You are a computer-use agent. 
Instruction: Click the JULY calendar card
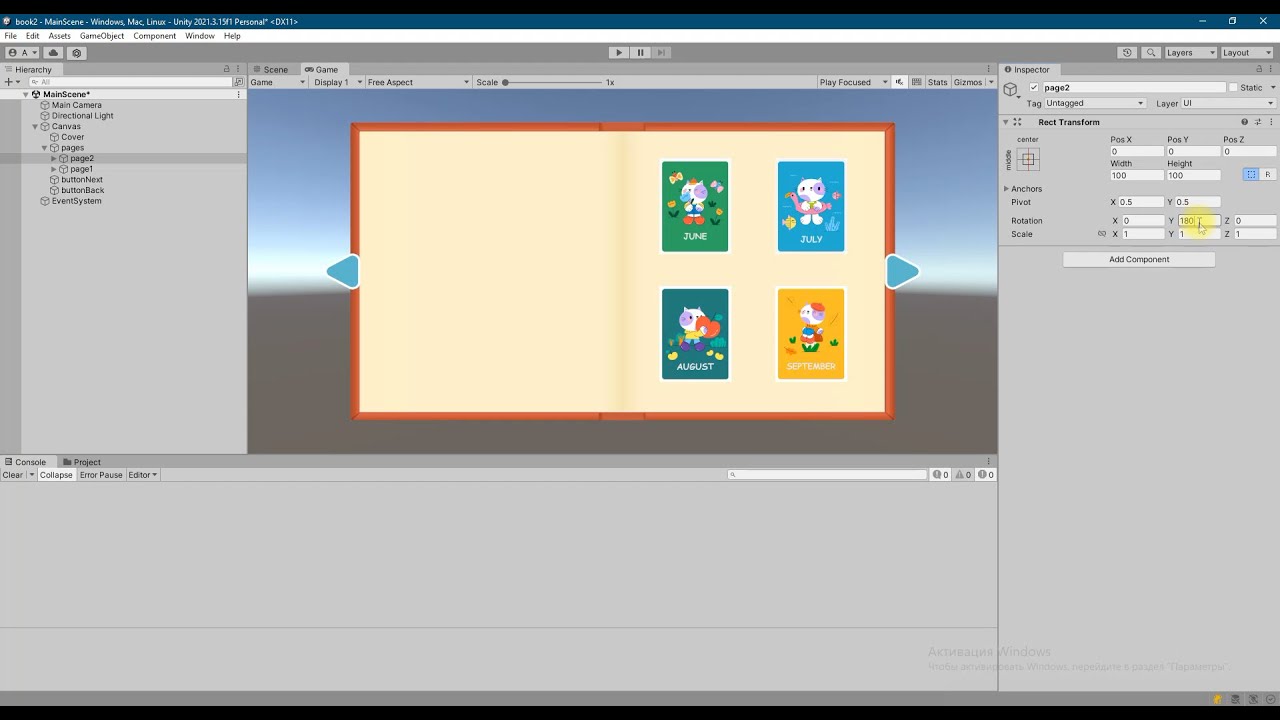pyautogui.click(x=811, y=206)
